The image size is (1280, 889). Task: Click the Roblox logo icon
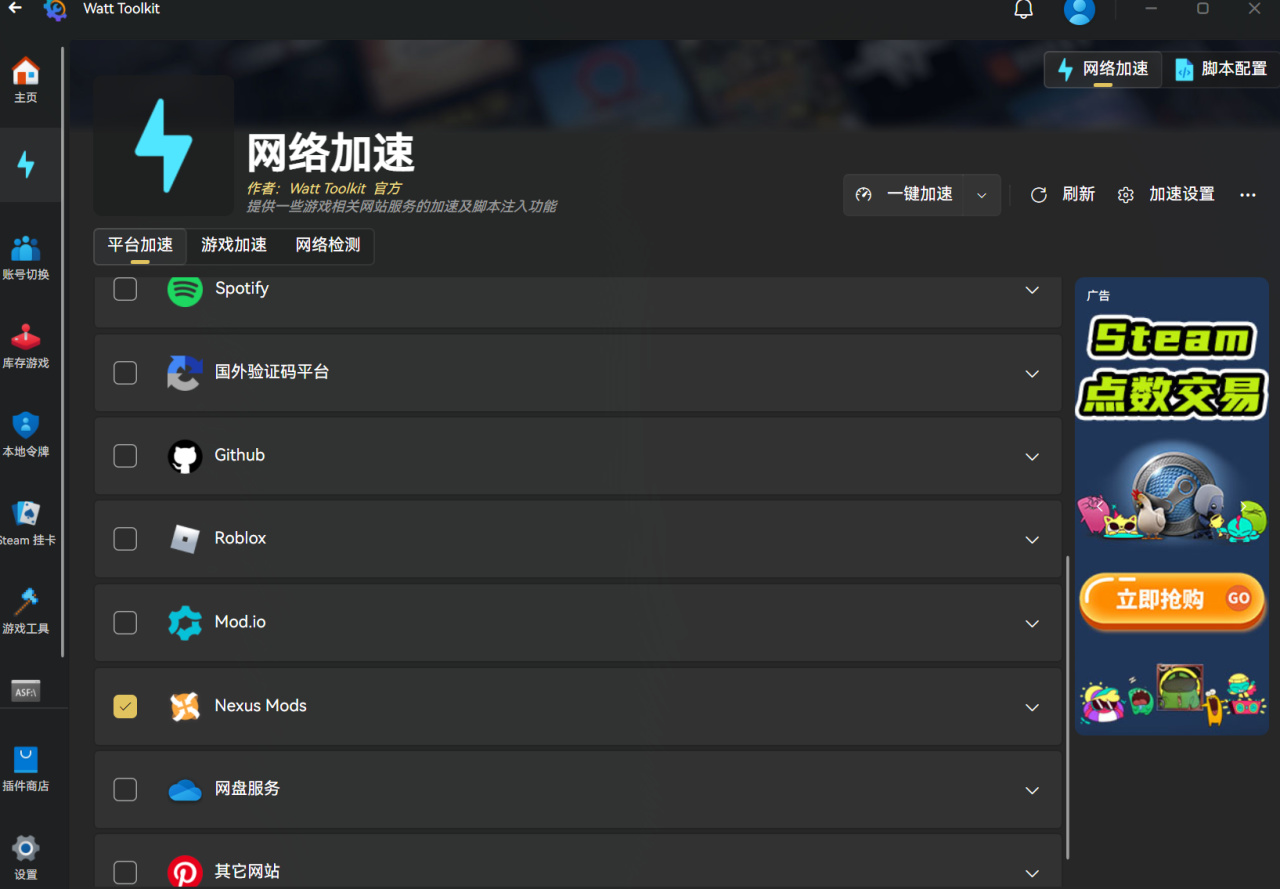tap(185, 539)
